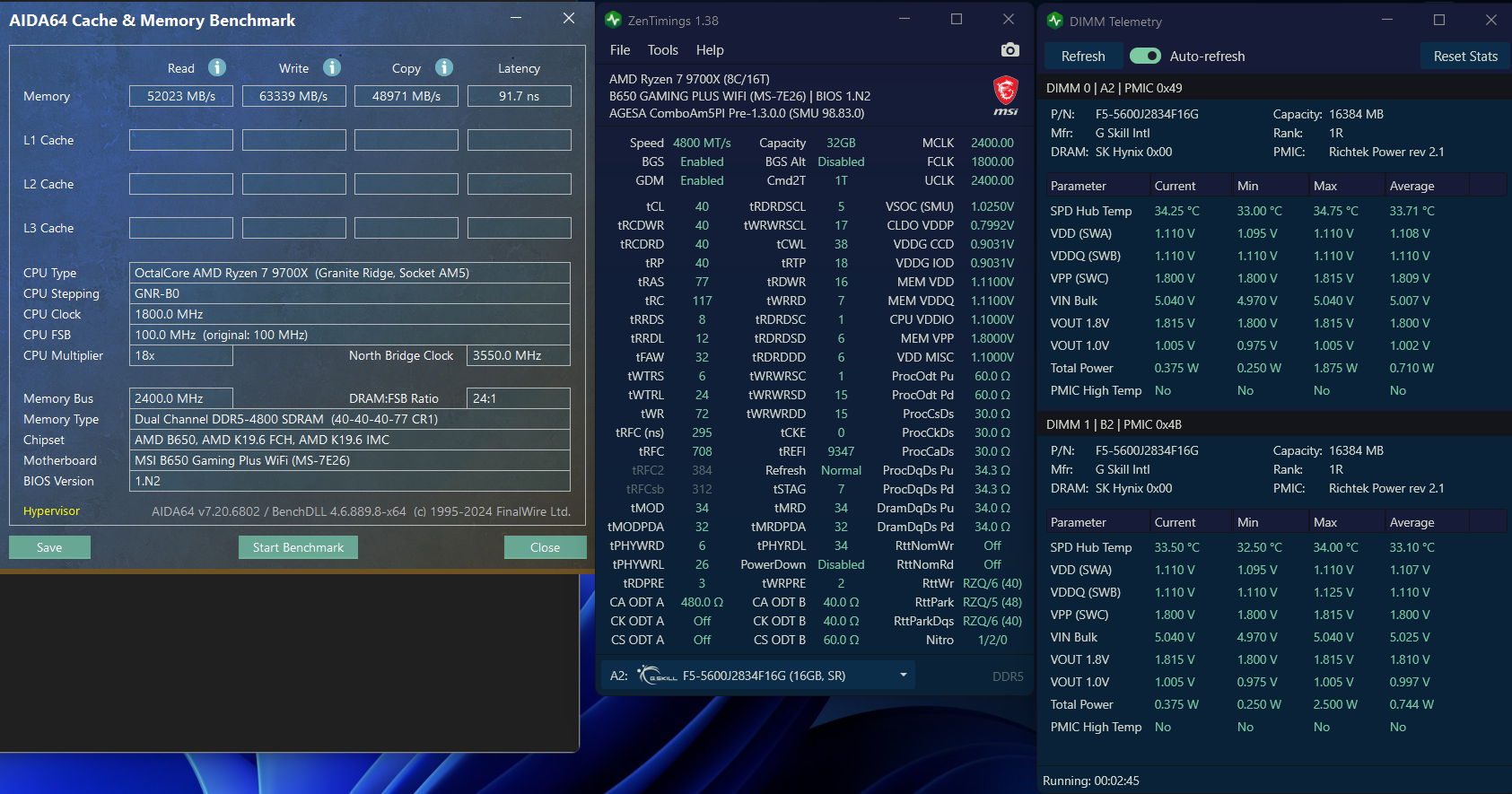Click the info icon next to Write
Screen dimensions: 1512x794
pos(332,67)
